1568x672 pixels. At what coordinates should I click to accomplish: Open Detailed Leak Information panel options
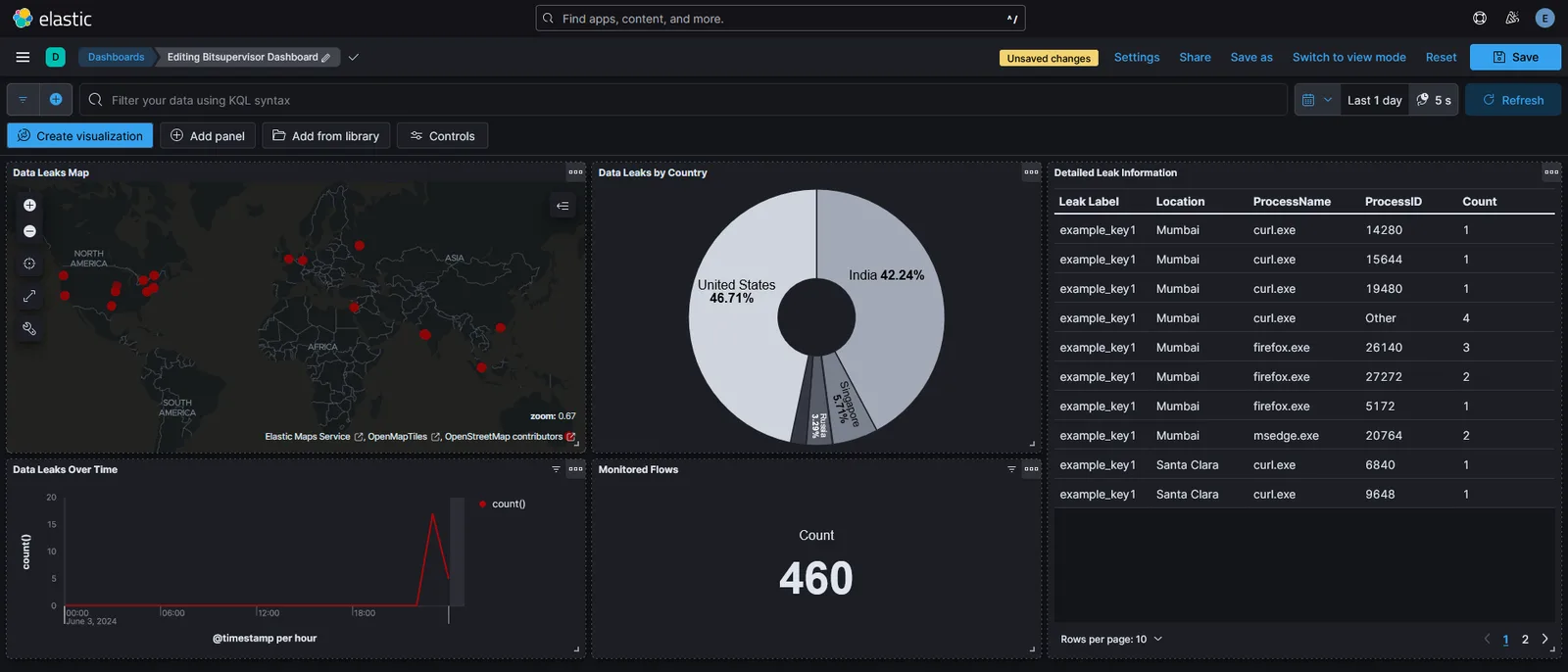(x=1551, y=172)
